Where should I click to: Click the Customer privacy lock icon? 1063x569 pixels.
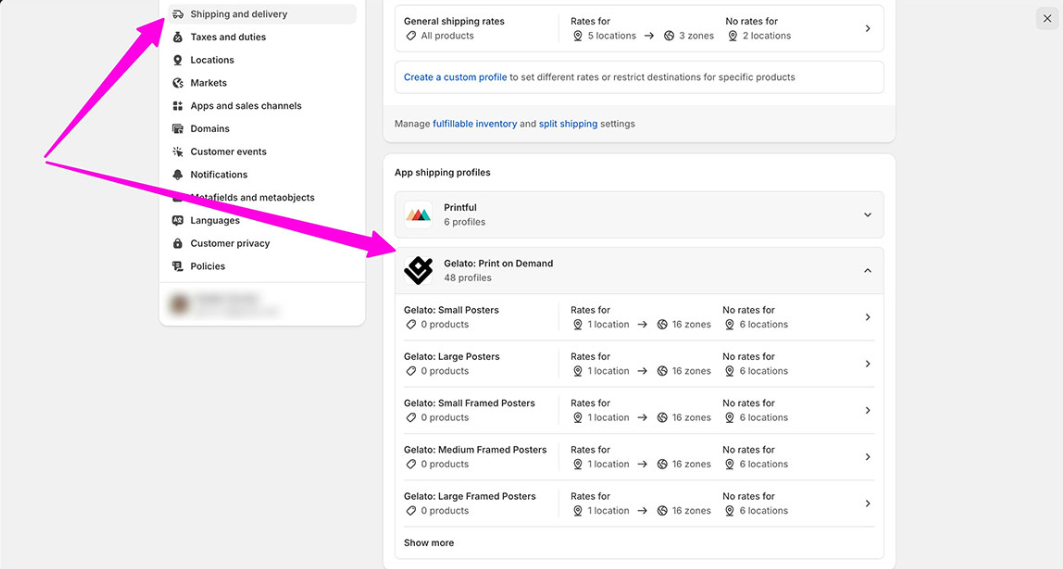[x=178, y=243]
